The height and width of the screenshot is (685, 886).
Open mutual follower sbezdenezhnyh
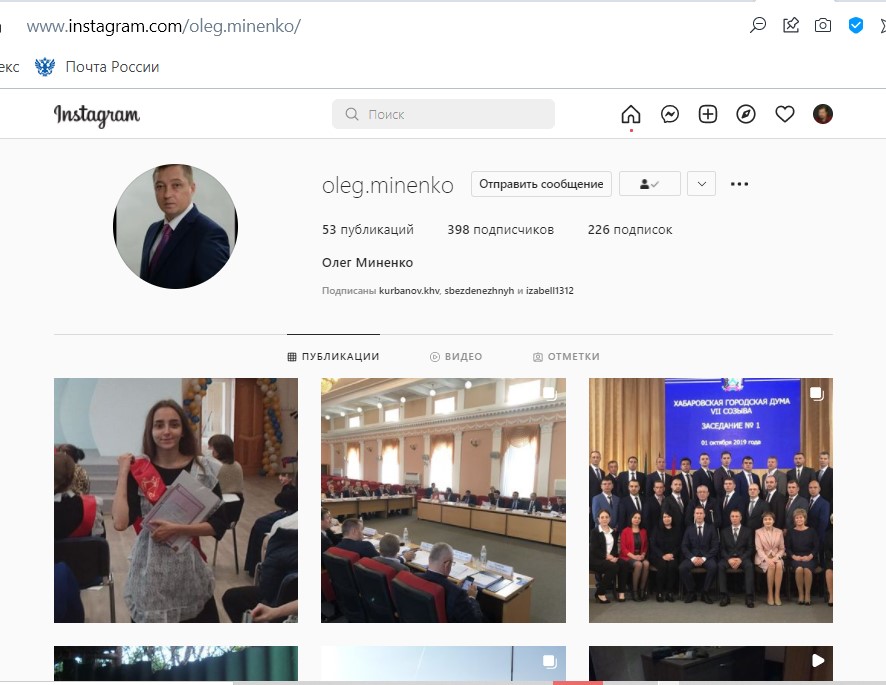(479, 291)
